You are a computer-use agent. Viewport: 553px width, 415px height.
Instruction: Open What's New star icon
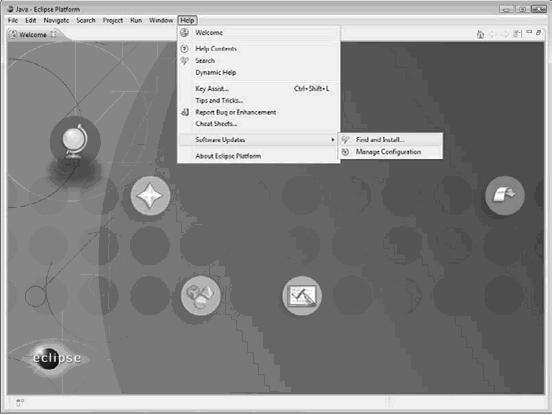(x=150, y=196)
